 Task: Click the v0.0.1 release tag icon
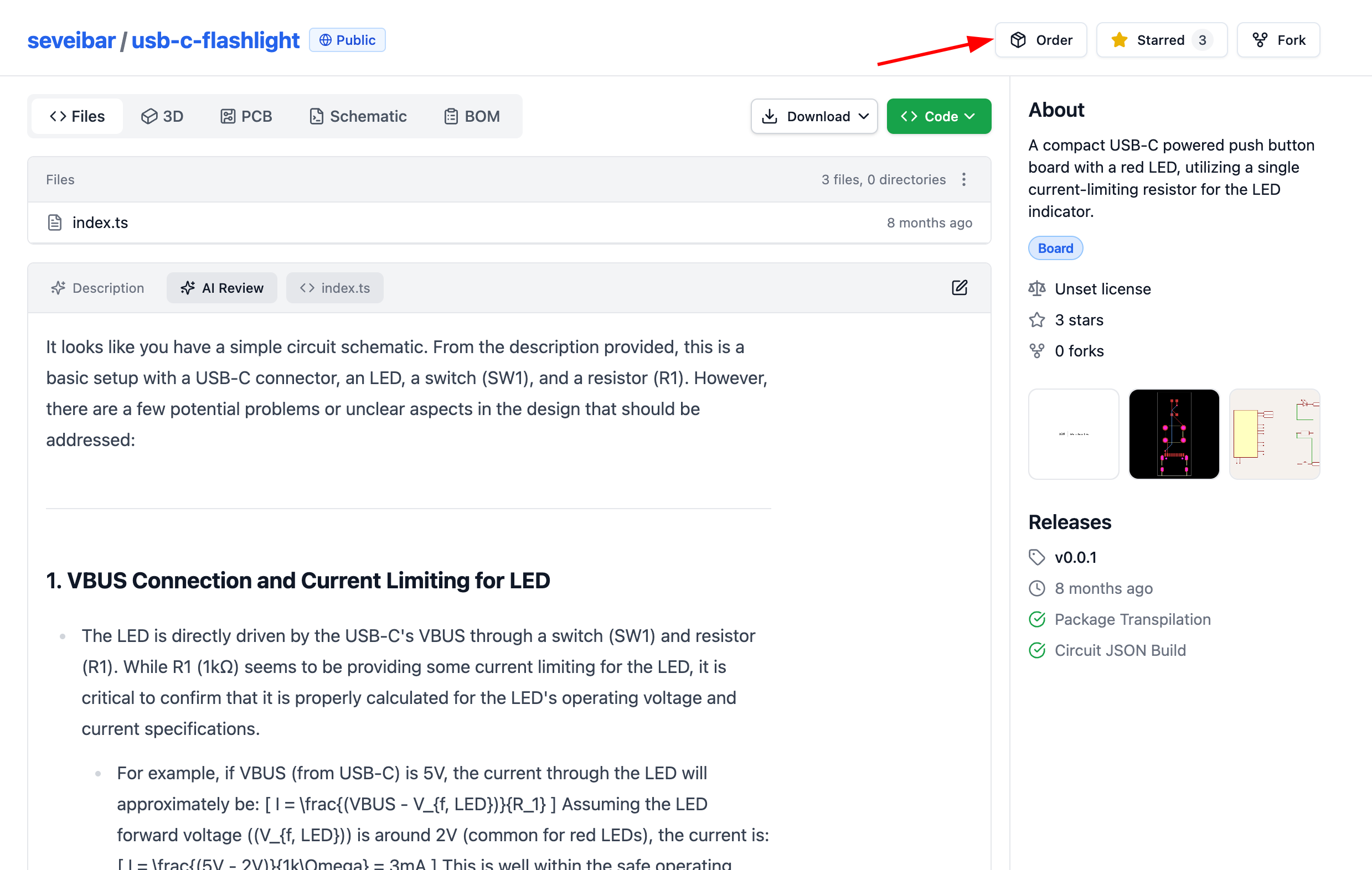[1036, 557]
